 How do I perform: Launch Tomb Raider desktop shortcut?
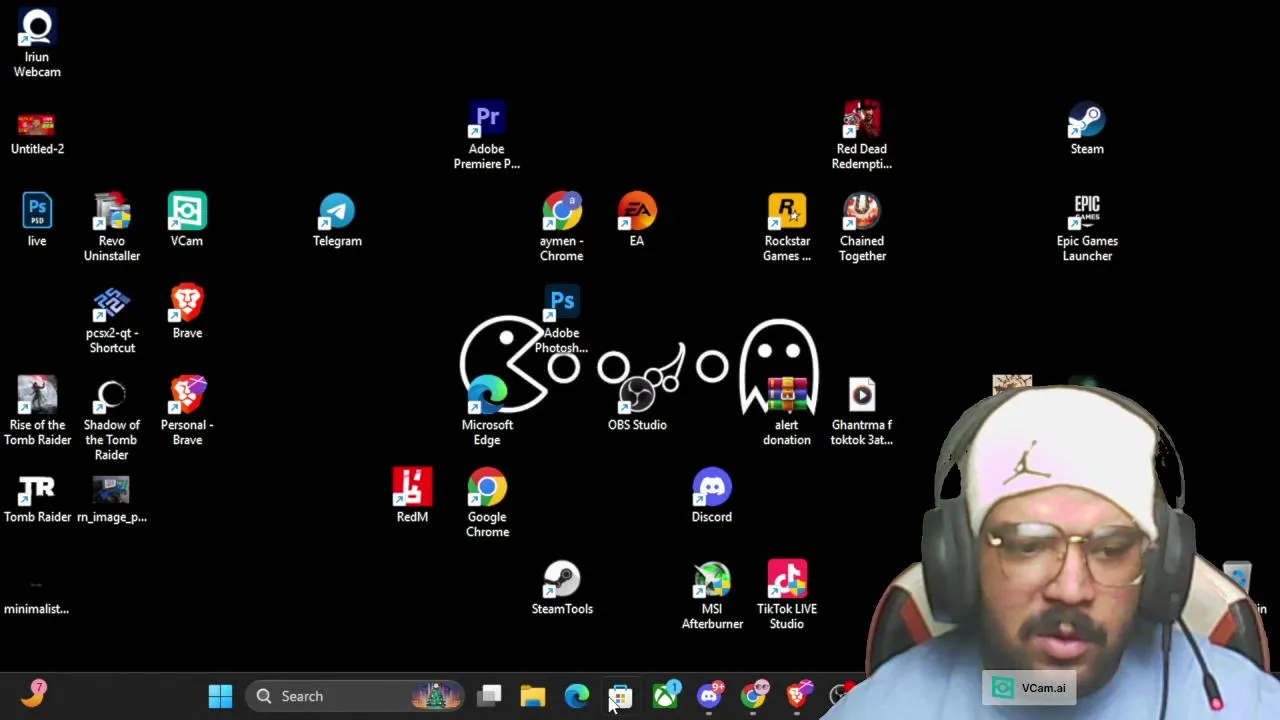pyautogui.click(x=37, y=496)
